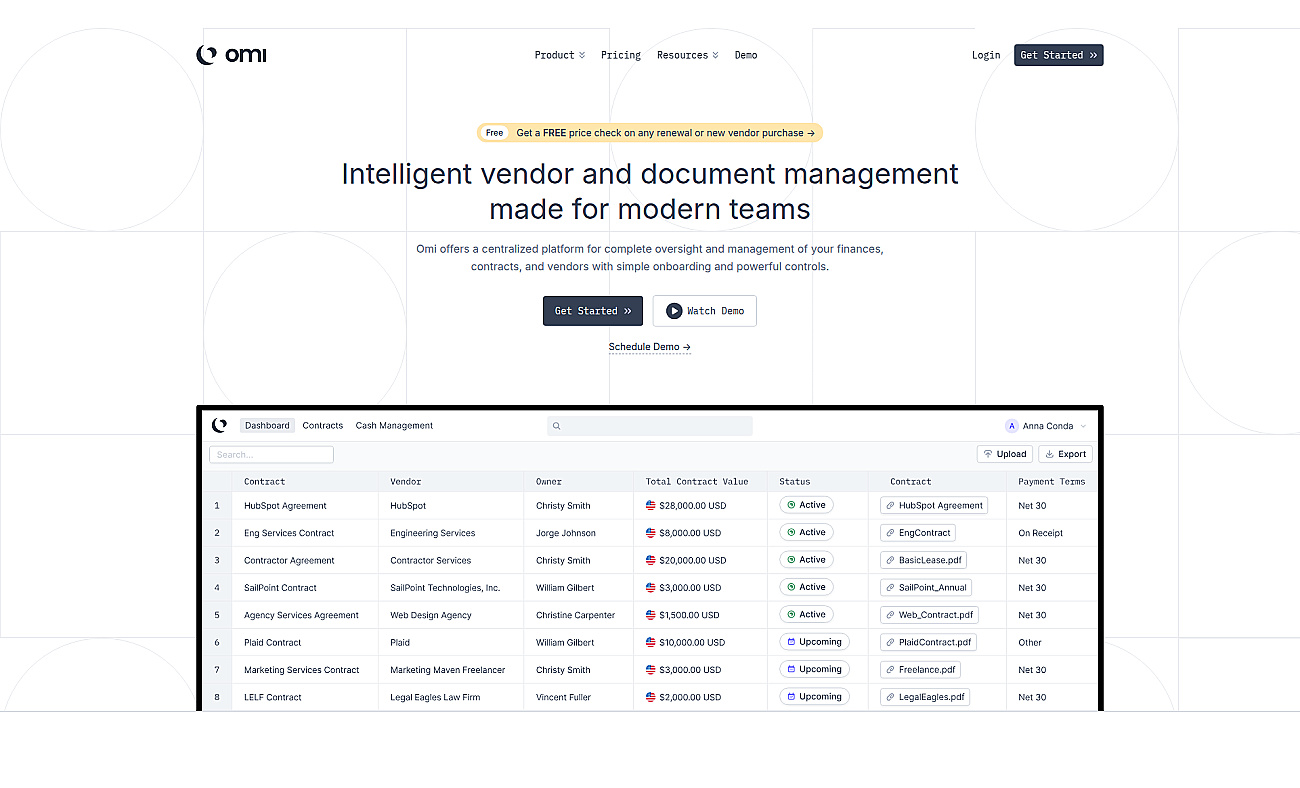Click SailPoint Technologies, Inc. vendor cell

pyautogui.click(x=445, y=588)
